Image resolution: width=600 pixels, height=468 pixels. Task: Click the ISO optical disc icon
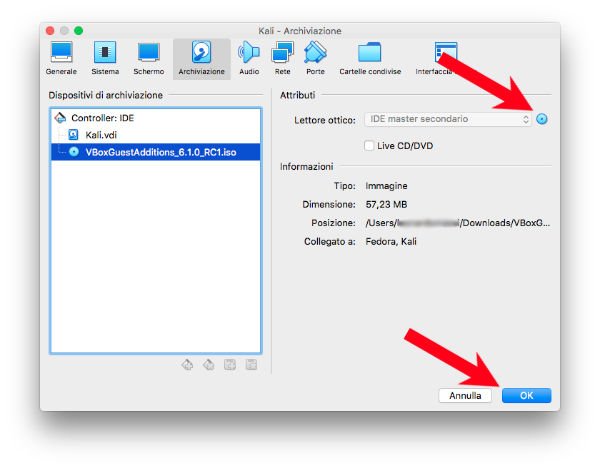[74, 152]
